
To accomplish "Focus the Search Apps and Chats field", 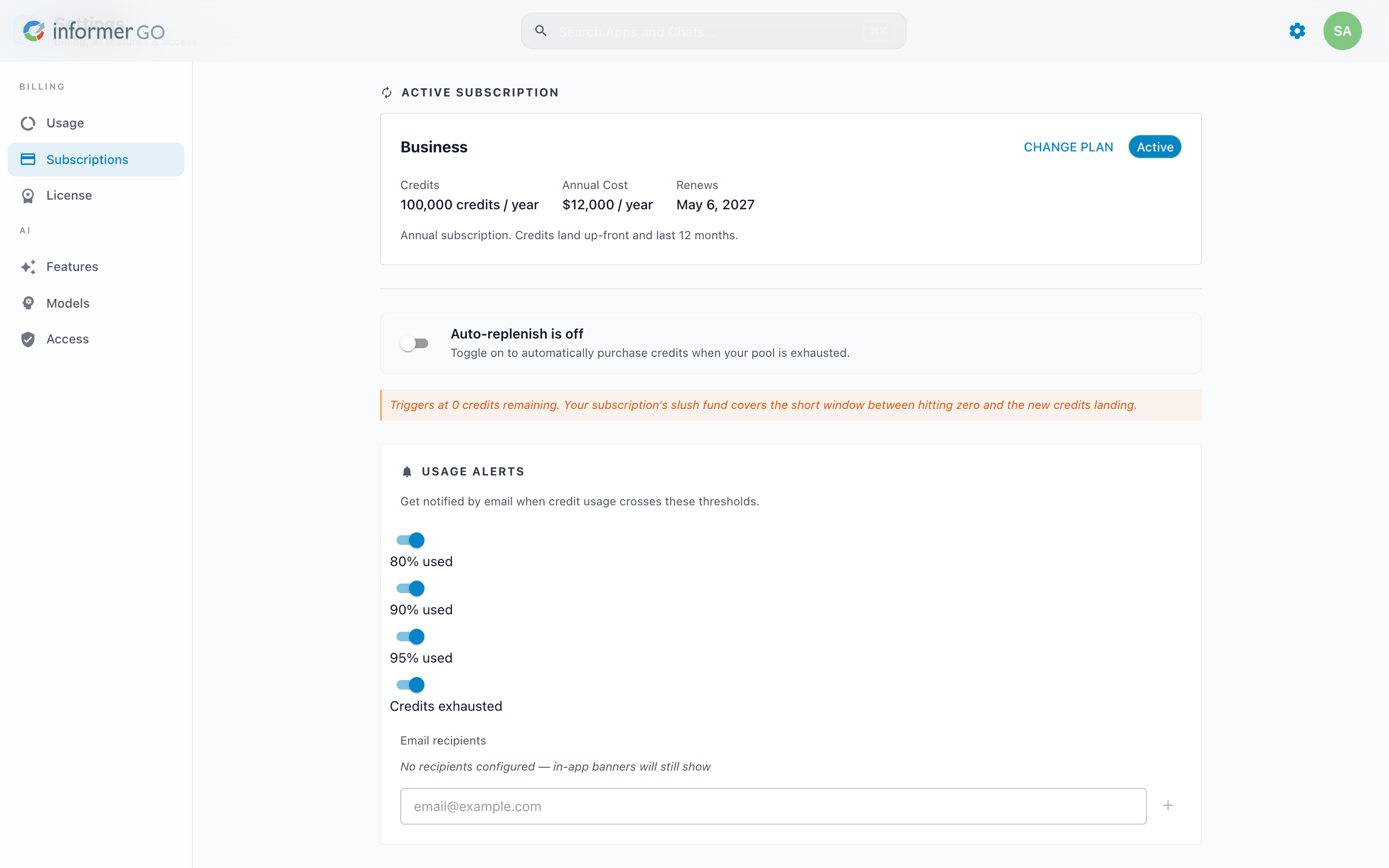I will tap(713, 31).
